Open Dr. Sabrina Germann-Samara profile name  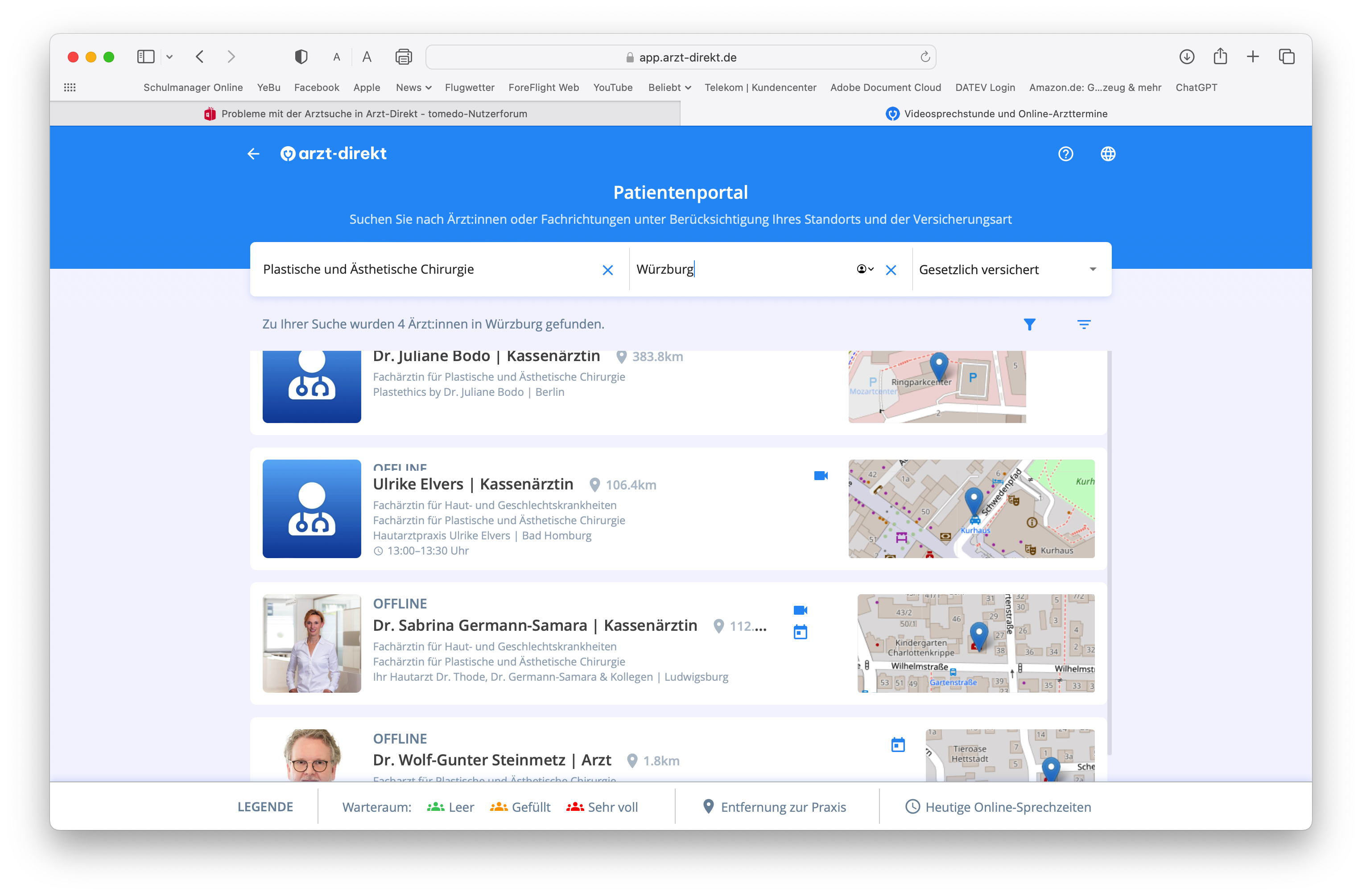click(x=535, y=625)
